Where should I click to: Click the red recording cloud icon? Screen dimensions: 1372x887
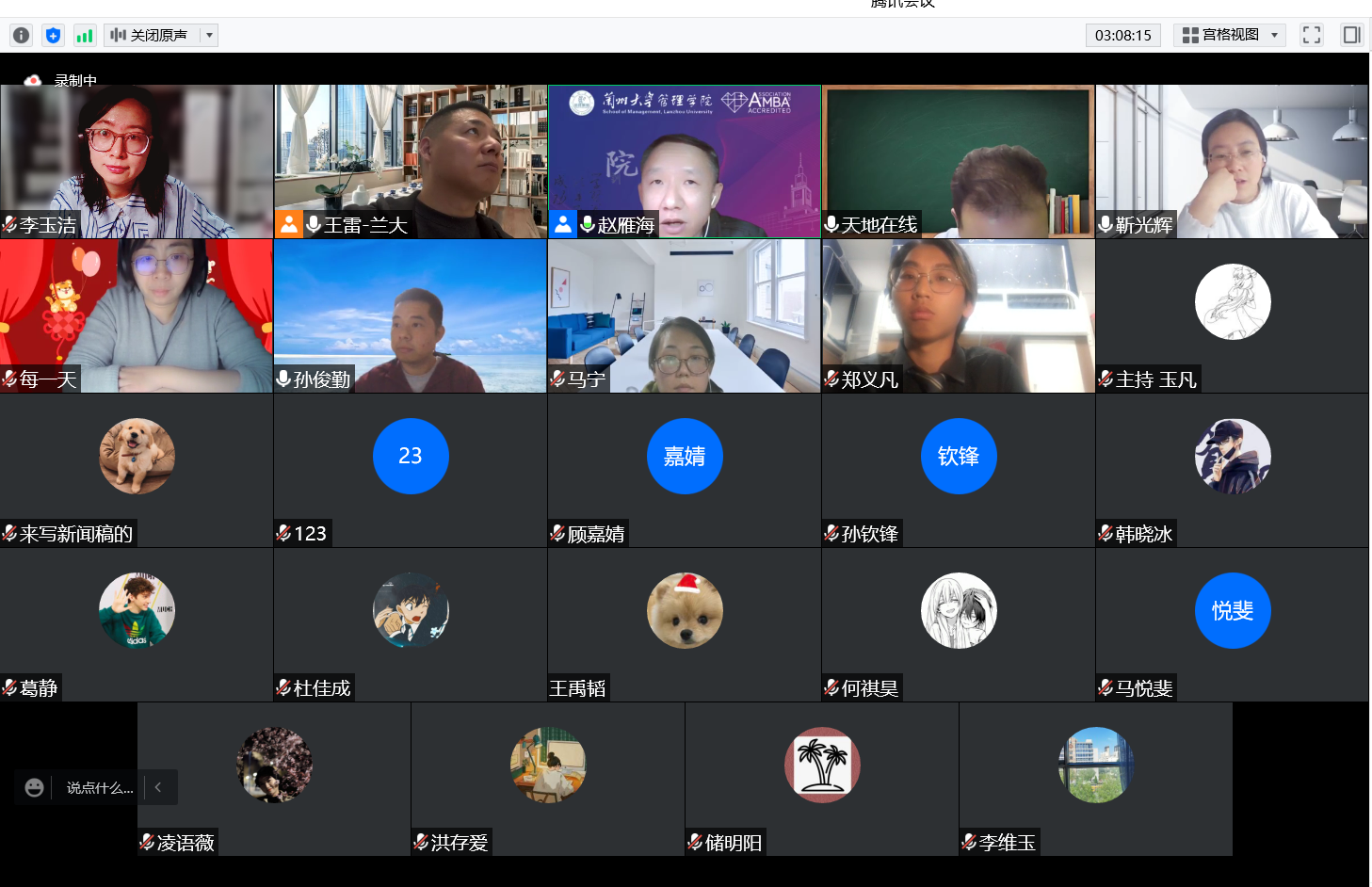[33, 81]
